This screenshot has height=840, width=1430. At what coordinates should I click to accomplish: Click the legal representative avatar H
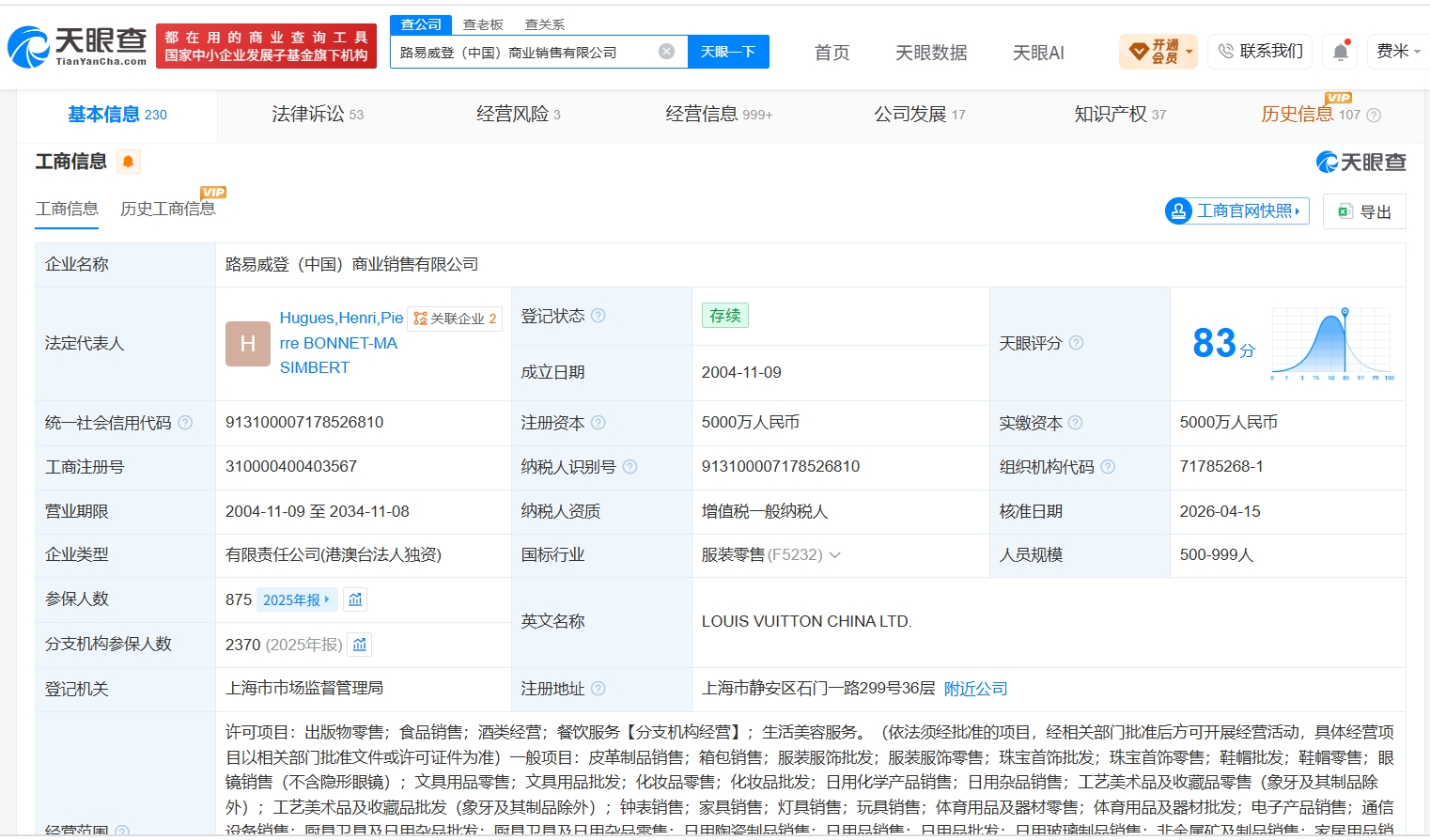coord(248,344)
